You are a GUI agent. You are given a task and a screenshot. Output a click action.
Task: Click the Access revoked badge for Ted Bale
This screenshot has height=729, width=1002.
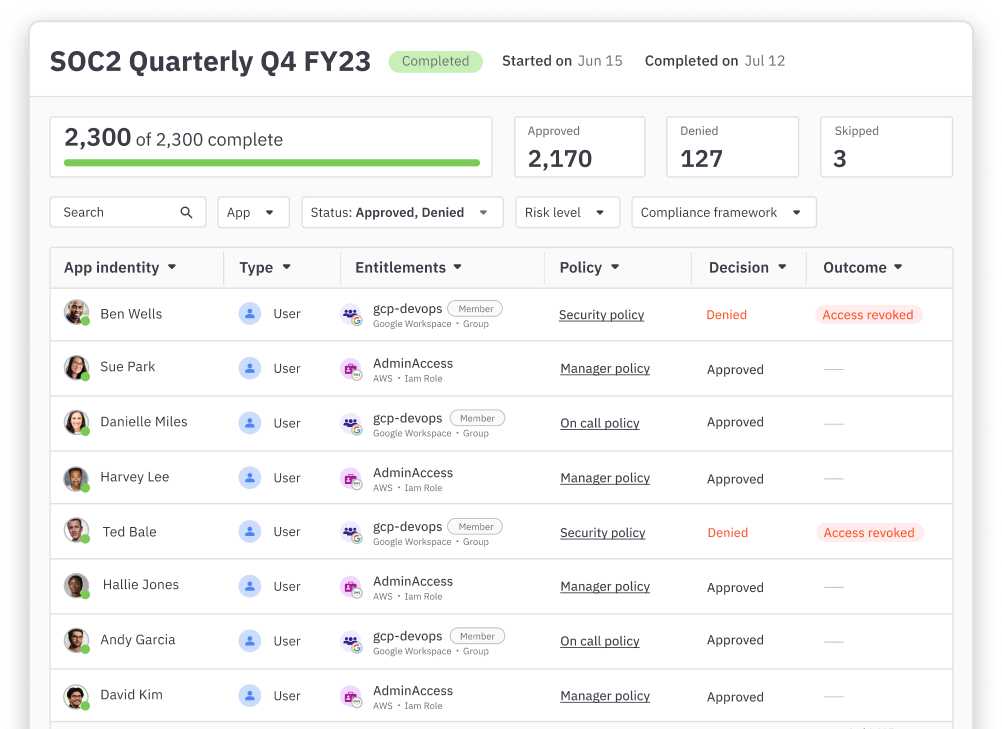(869, 533)
